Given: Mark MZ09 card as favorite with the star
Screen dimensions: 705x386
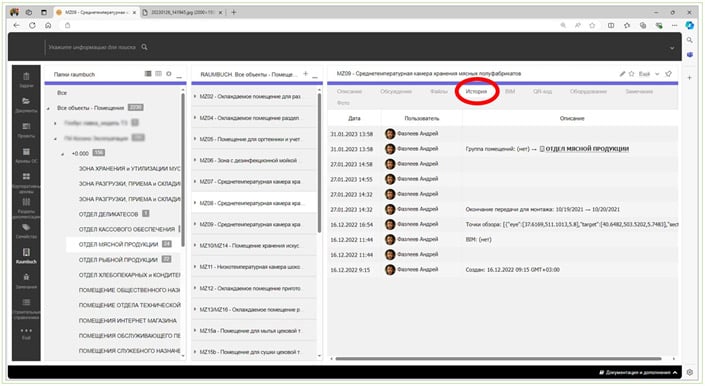Looking at the screenshot, I should (631, 74).
